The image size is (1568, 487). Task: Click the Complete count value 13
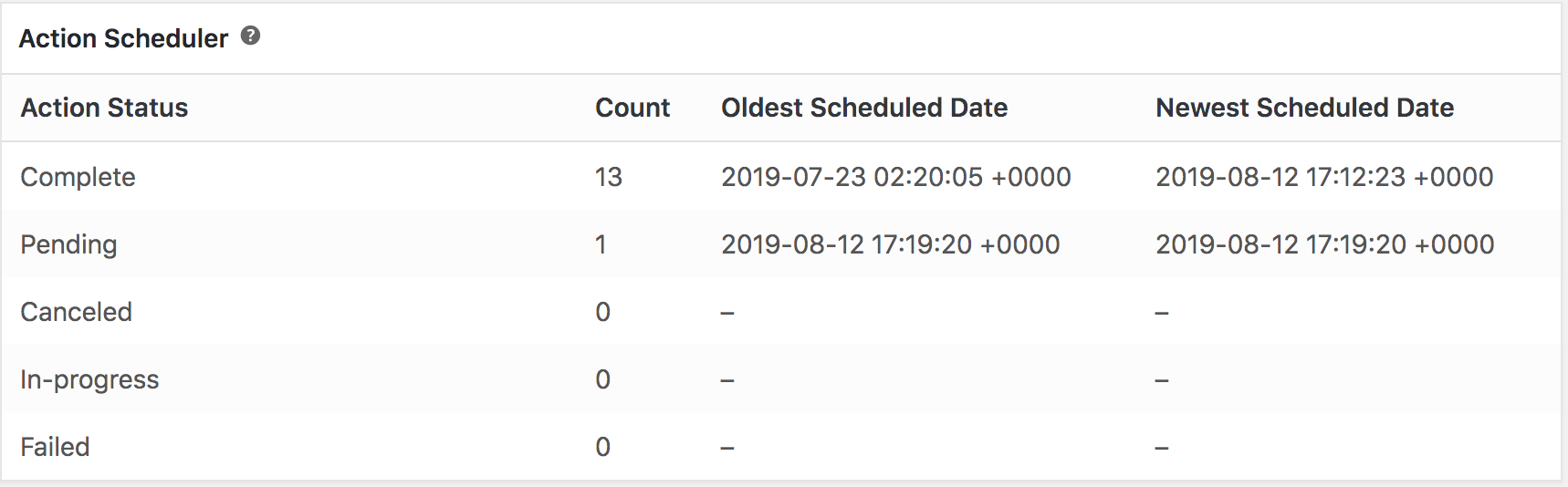tap(608, 177)
